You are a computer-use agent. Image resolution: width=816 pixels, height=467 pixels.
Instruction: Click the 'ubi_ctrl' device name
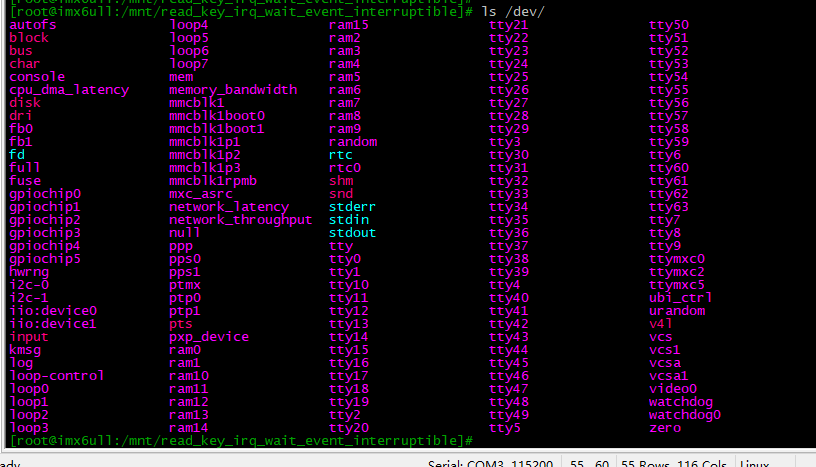pyautogui.click(x=681, y=298)
